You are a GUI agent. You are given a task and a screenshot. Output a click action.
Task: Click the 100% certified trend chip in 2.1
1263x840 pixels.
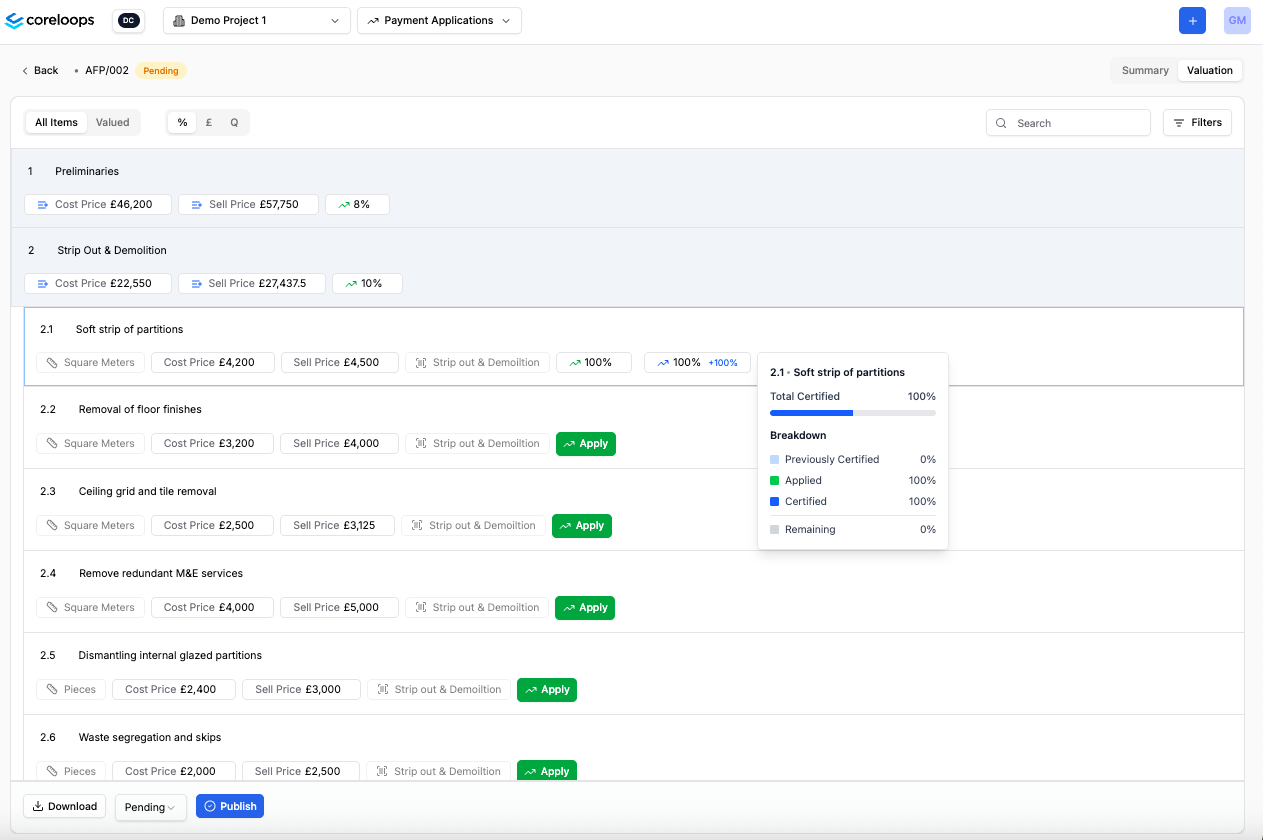[699, 363]
